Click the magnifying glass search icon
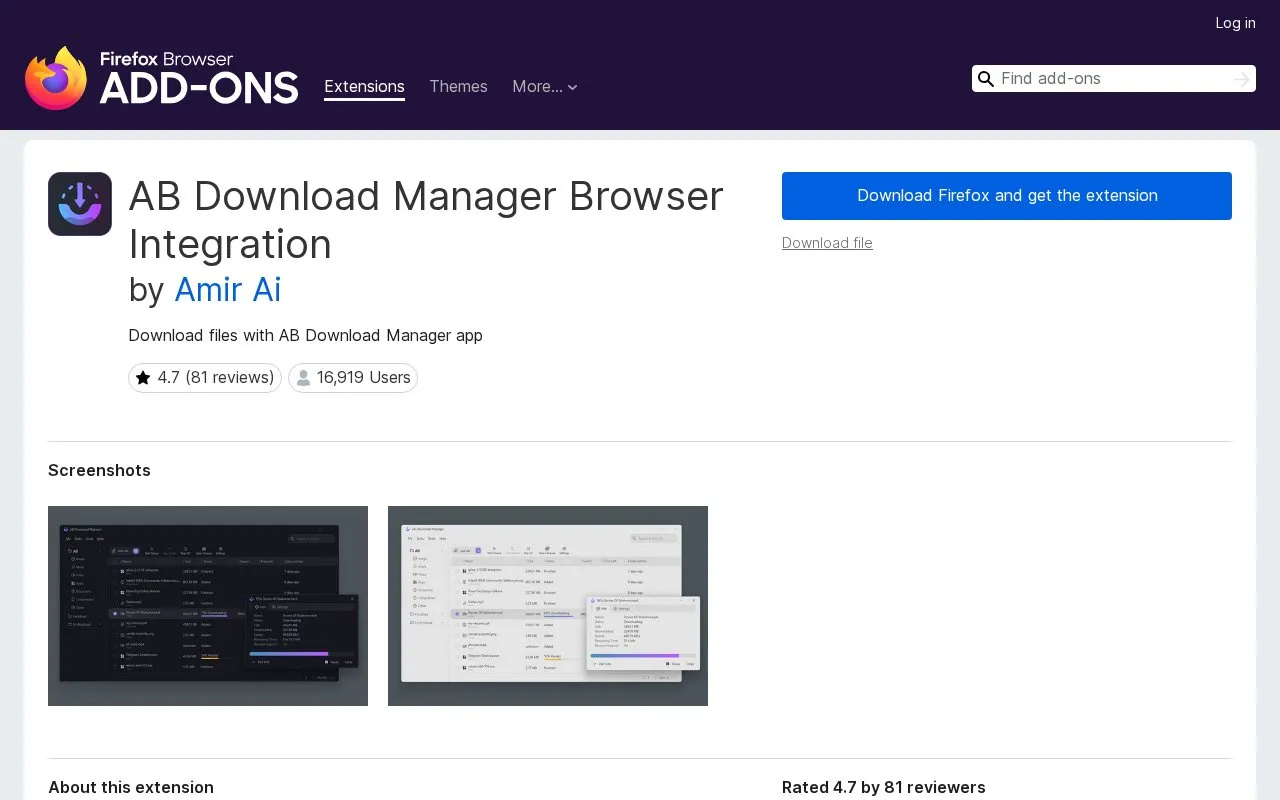 pos(986,79)
